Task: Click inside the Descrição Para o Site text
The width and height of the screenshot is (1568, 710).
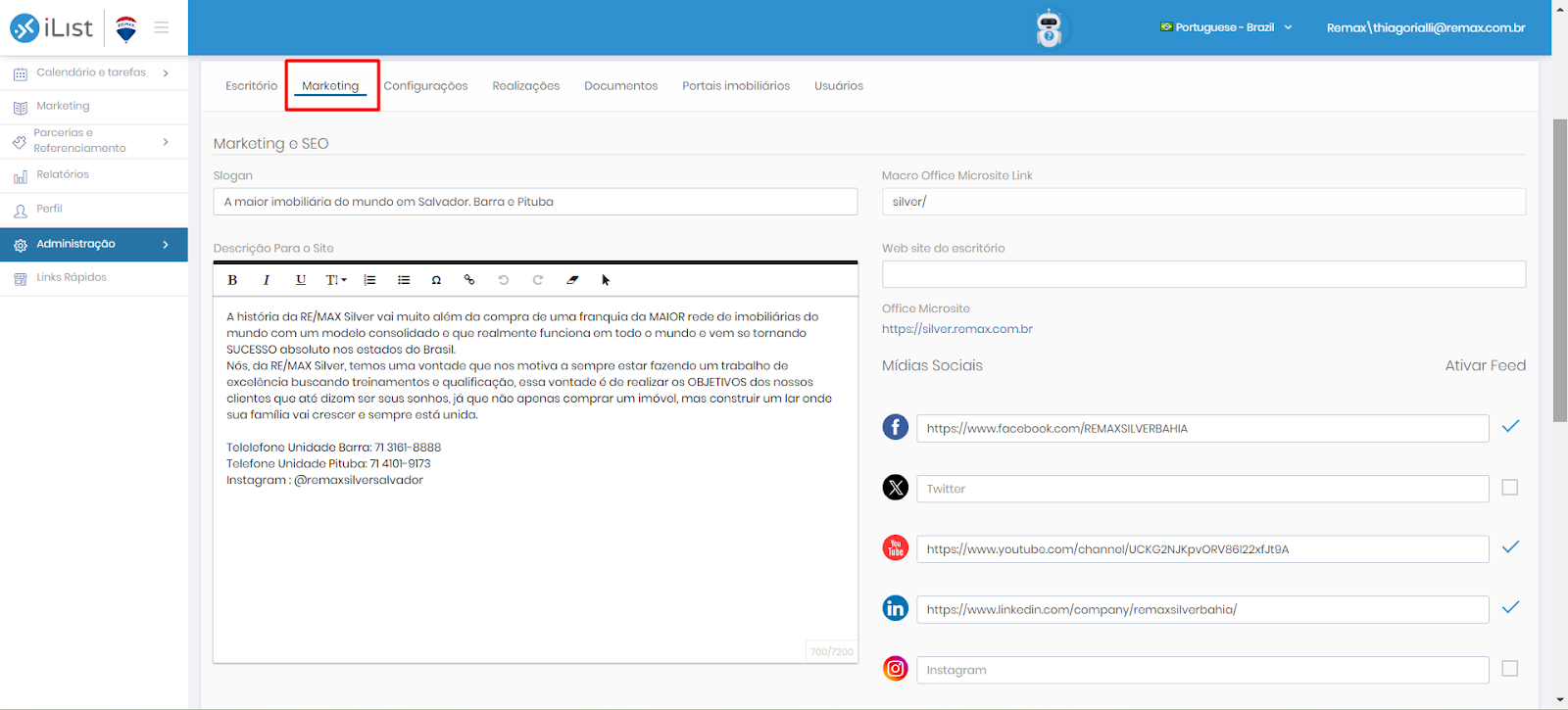Action: point(535,480)
